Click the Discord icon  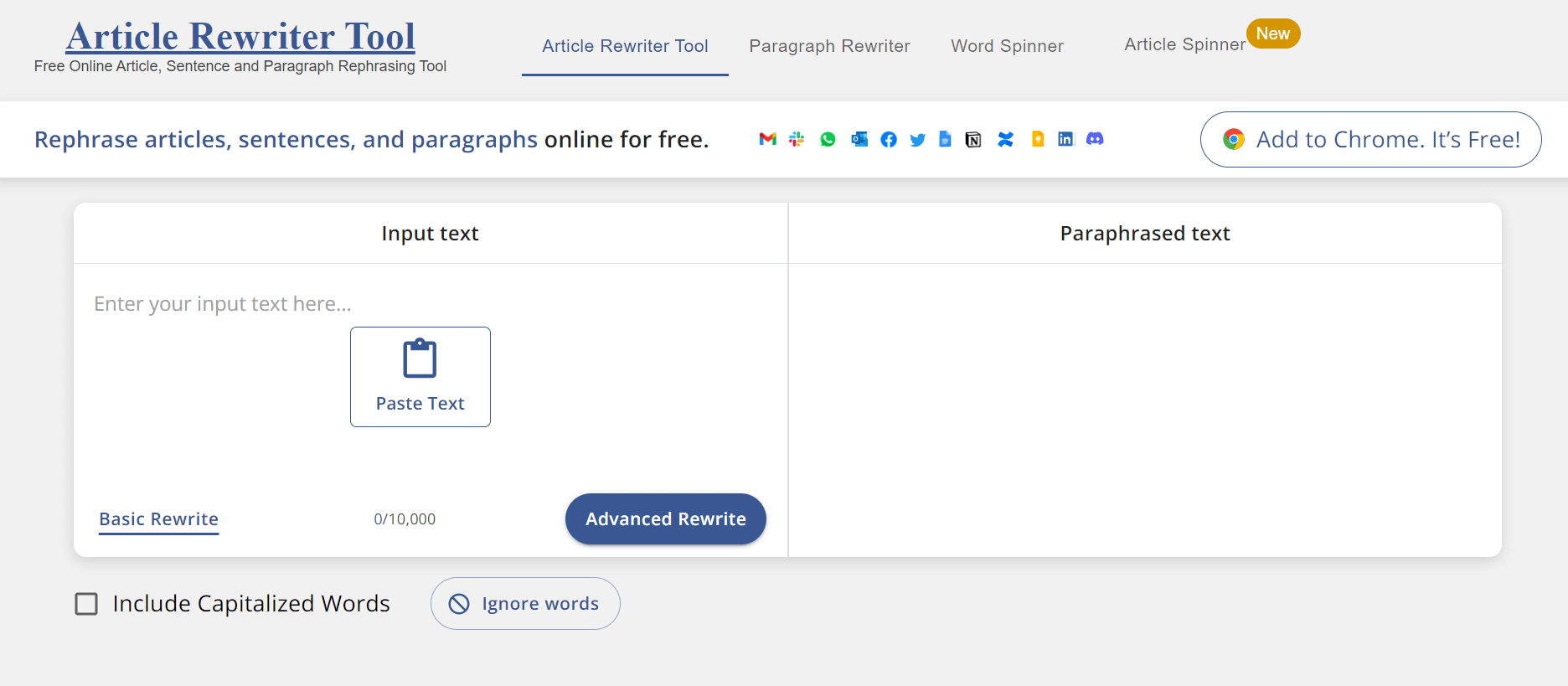coord(1095,139)
